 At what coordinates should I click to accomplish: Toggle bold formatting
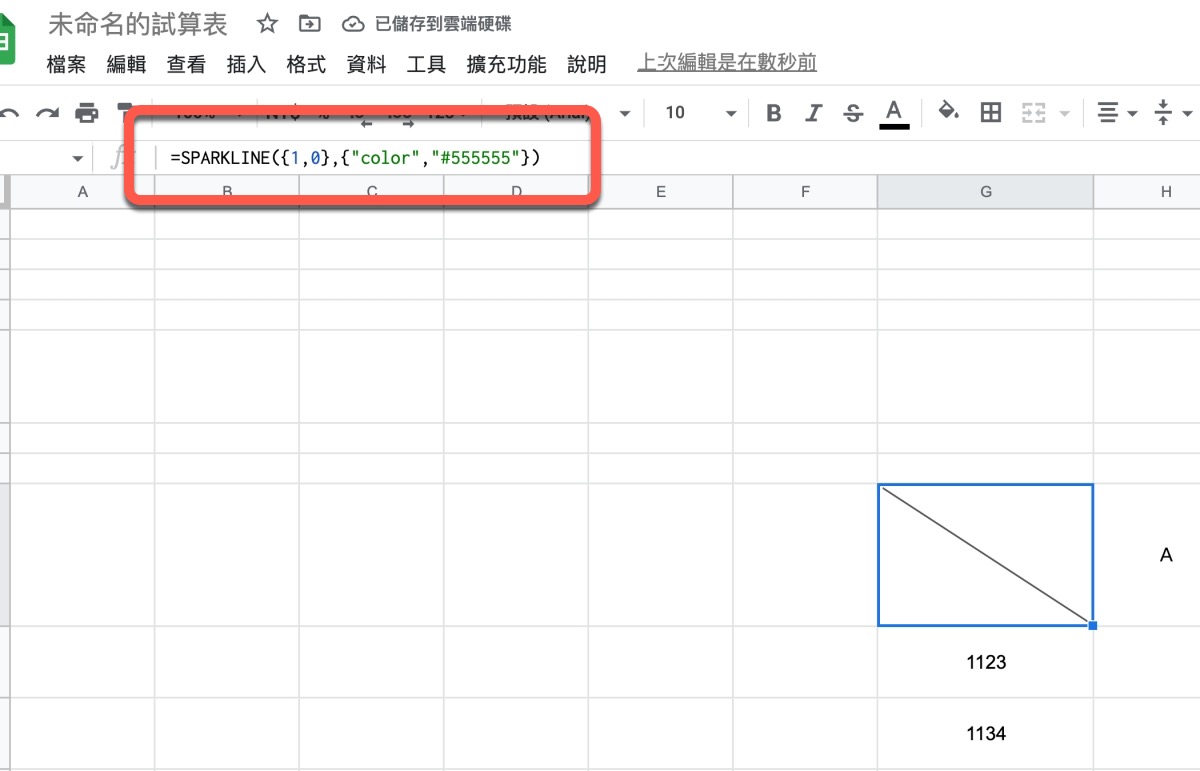773,112
